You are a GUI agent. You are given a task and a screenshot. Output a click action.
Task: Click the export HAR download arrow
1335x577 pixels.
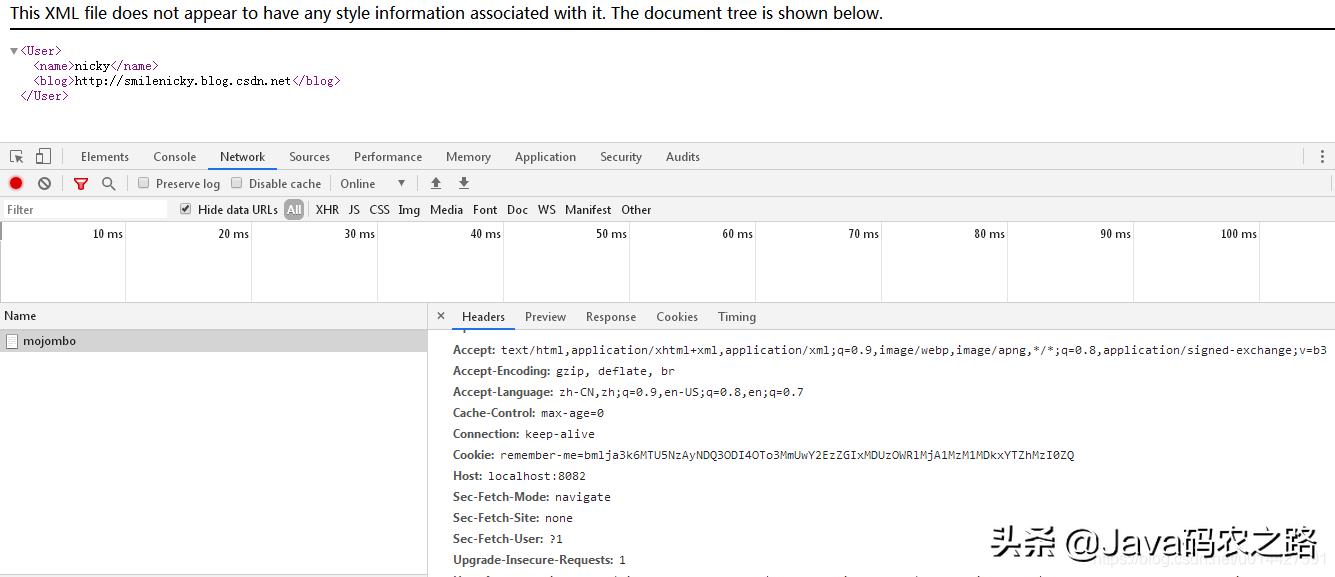pos(464,184)
